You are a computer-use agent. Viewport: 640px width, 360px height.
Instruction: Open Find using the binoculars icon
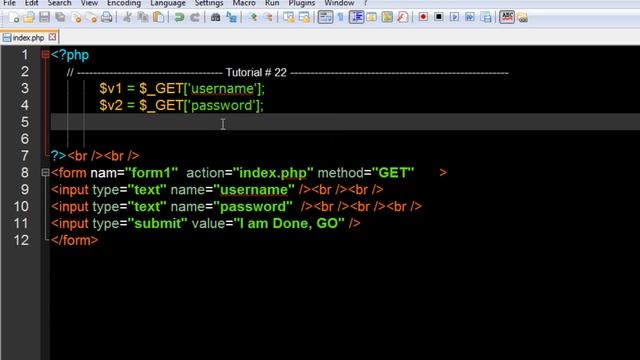[x=215, y=18]
